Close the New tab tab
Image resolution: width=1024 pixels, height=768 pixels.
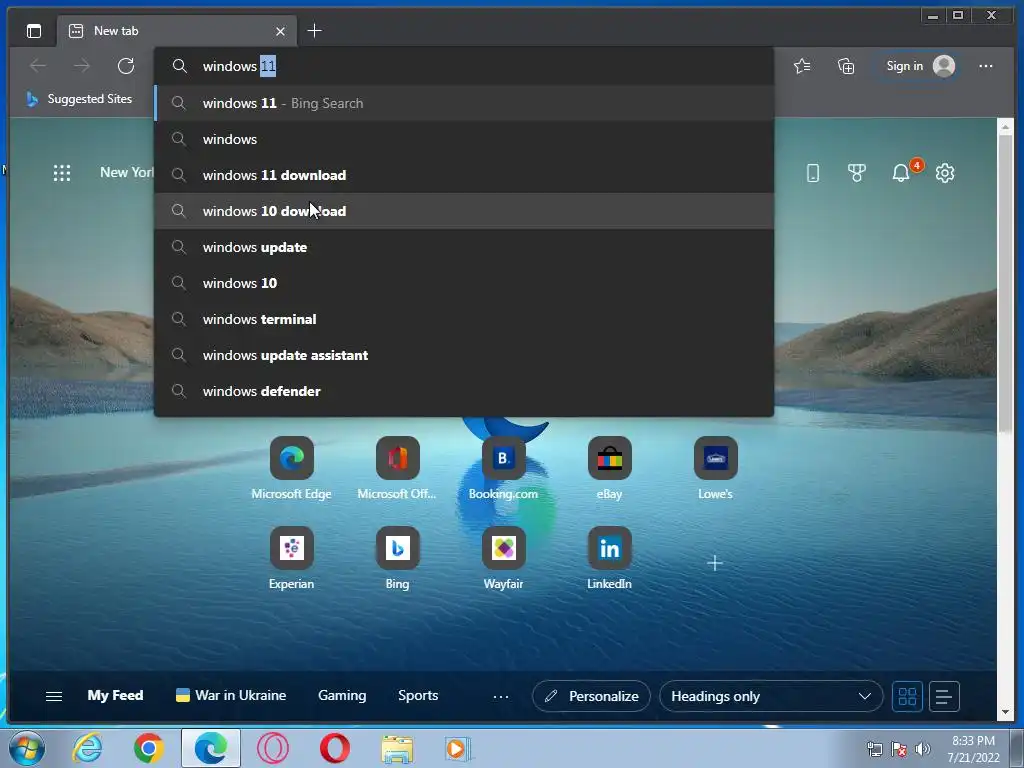[280, 31]
